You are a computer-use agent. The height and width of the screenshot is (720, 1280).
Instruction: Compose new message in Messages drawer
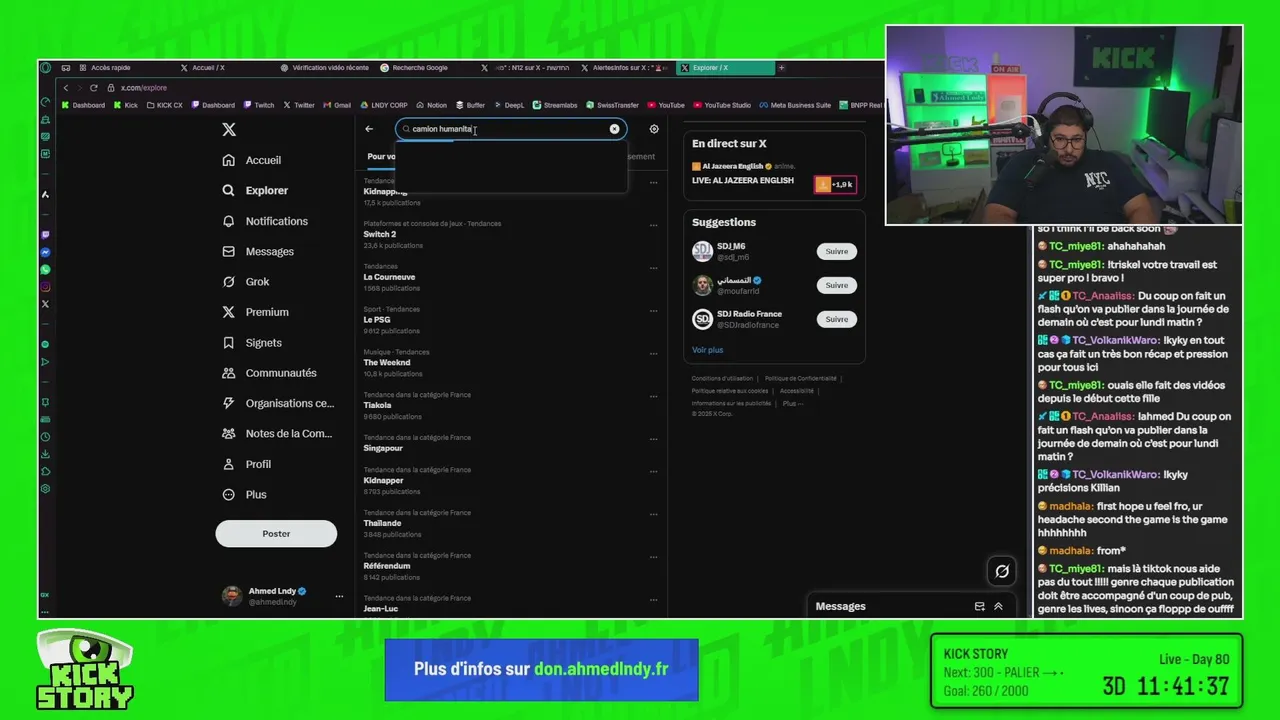coord(979,607)
